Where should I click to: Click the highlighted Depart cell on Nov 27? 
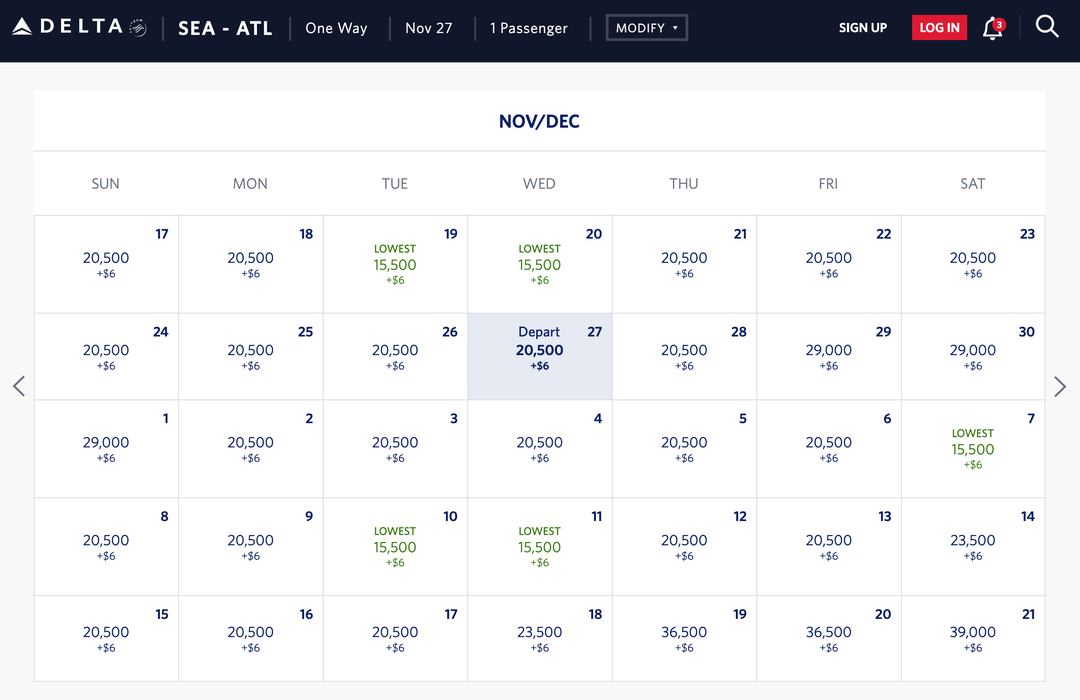(539, 355)
